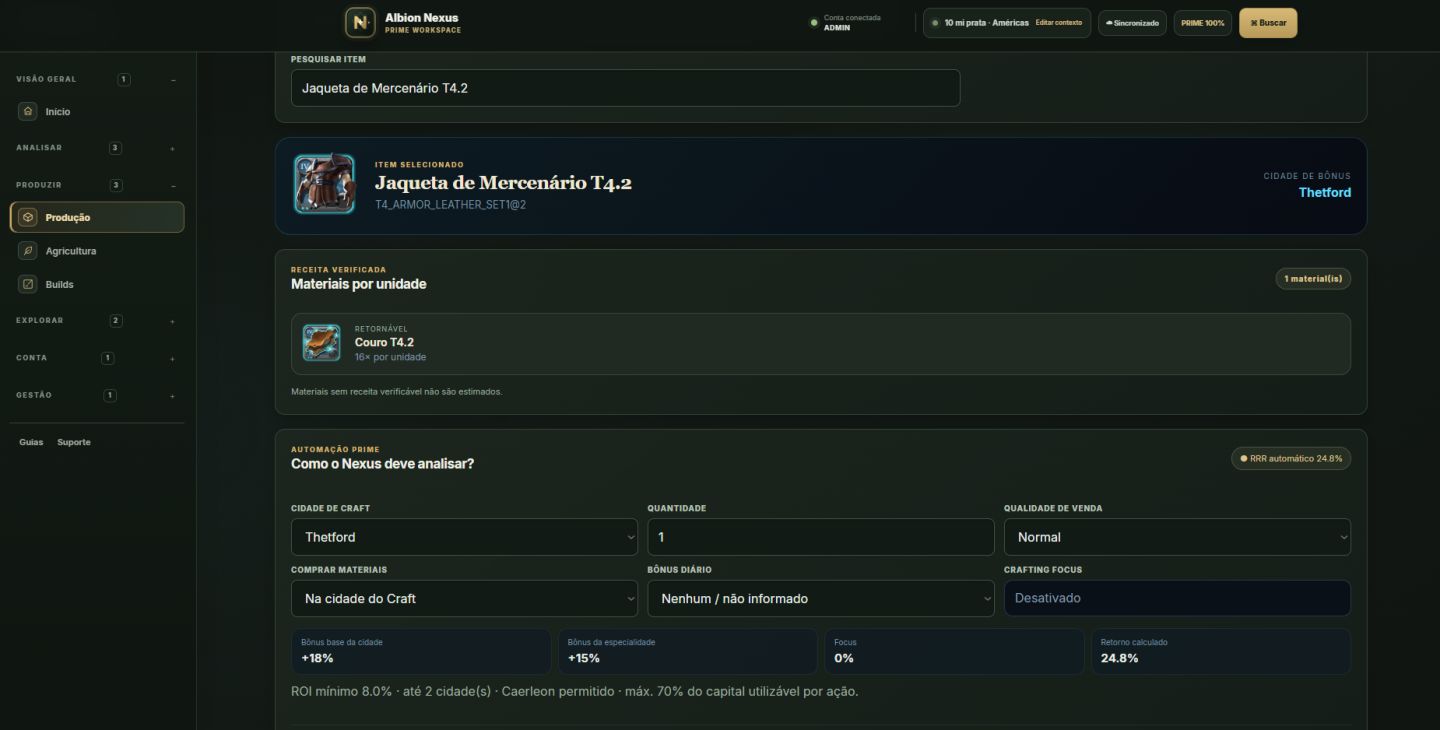1440x730 pixels.
Task: Click T4_ARMOR_LEATHER_SET1@2 item ID text
Action: (x=450, y=204)
